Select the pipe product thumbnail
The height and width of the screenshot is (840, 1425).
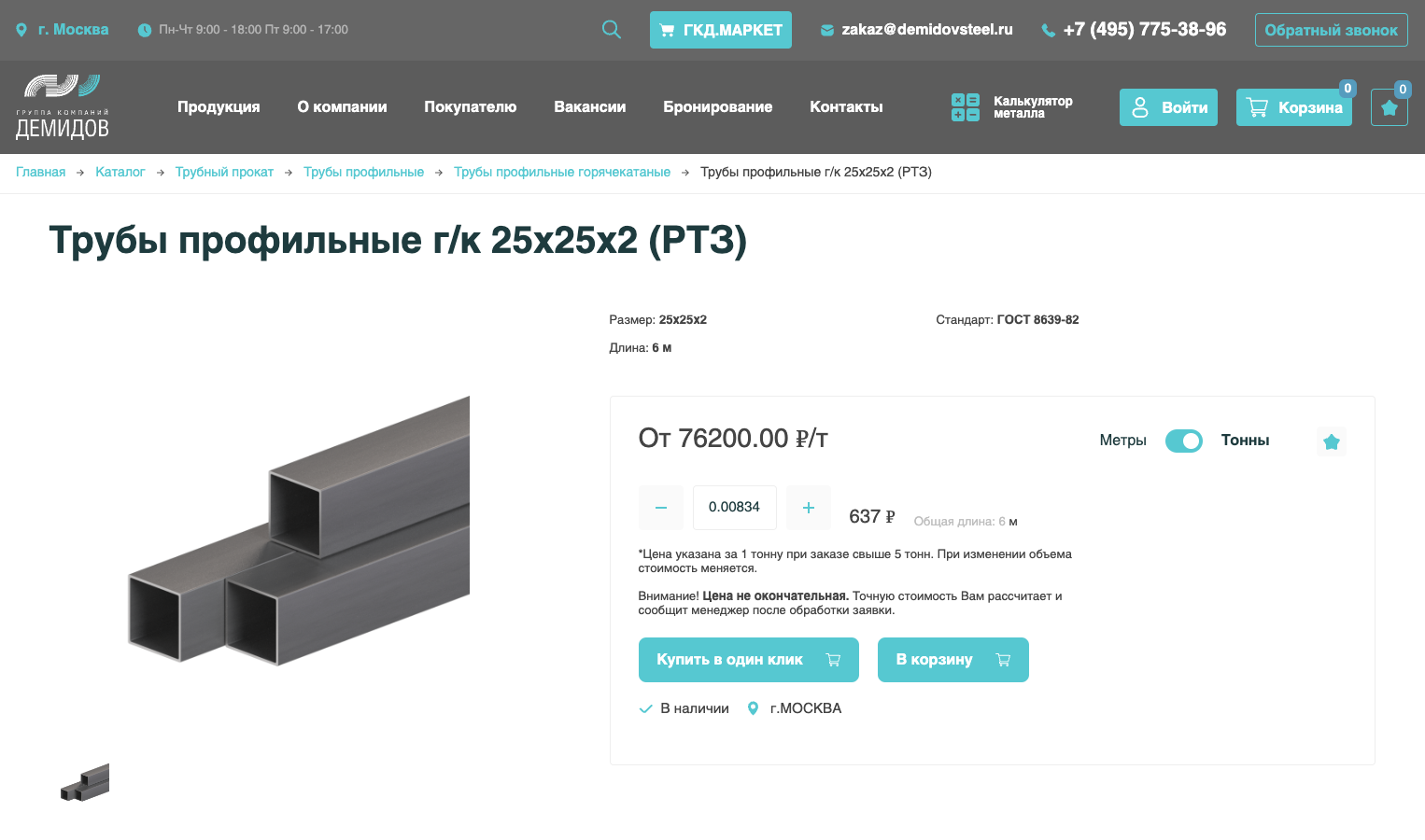(x=85, y=782)
